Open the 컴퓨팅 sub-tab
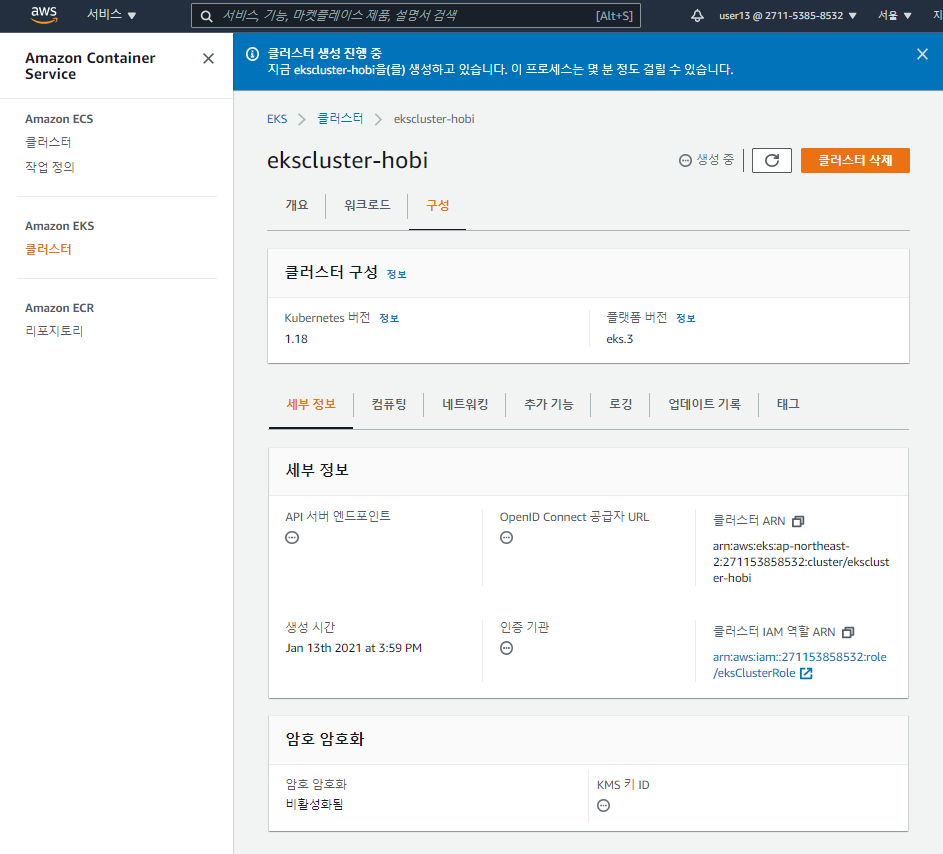Screen dimensions: 943x854 (389, 404)
